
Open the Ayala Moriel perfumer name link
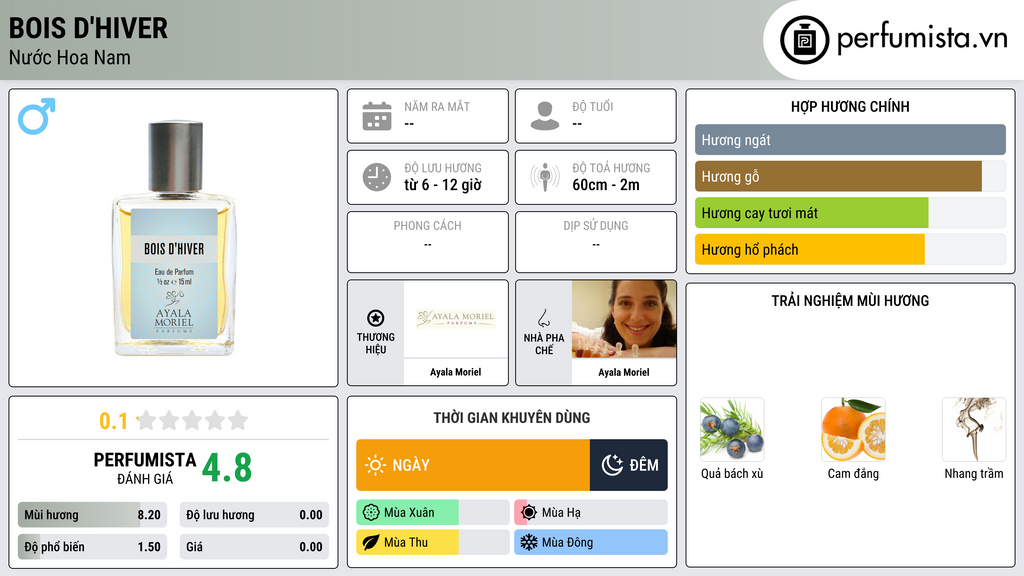tap(624, 372)
